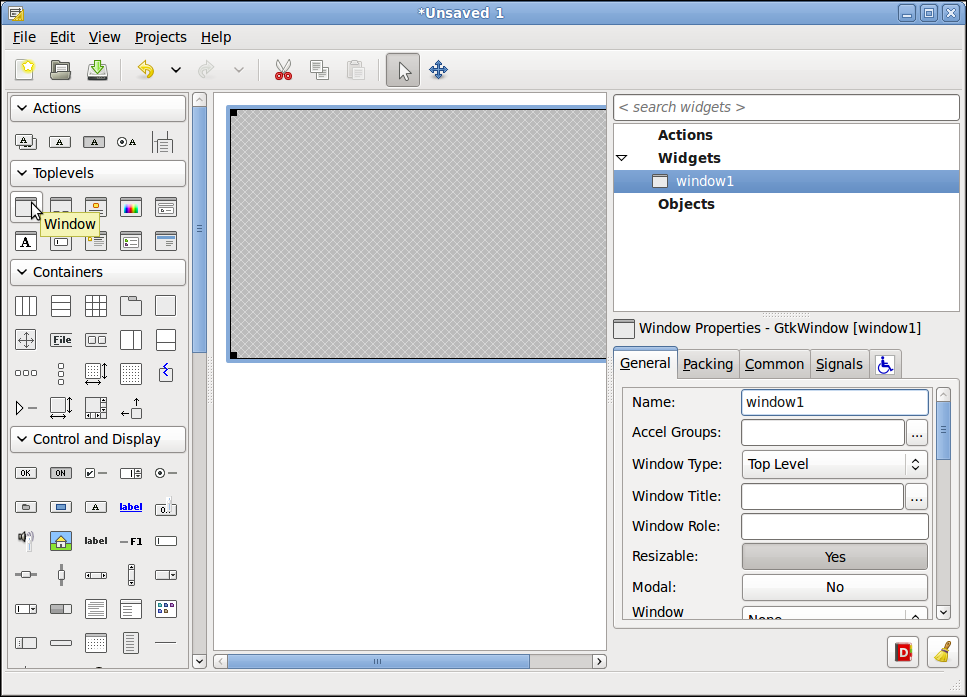Open the File menu
The height and width of the screenshot is (697, 967).
click(x=25, y=37)
